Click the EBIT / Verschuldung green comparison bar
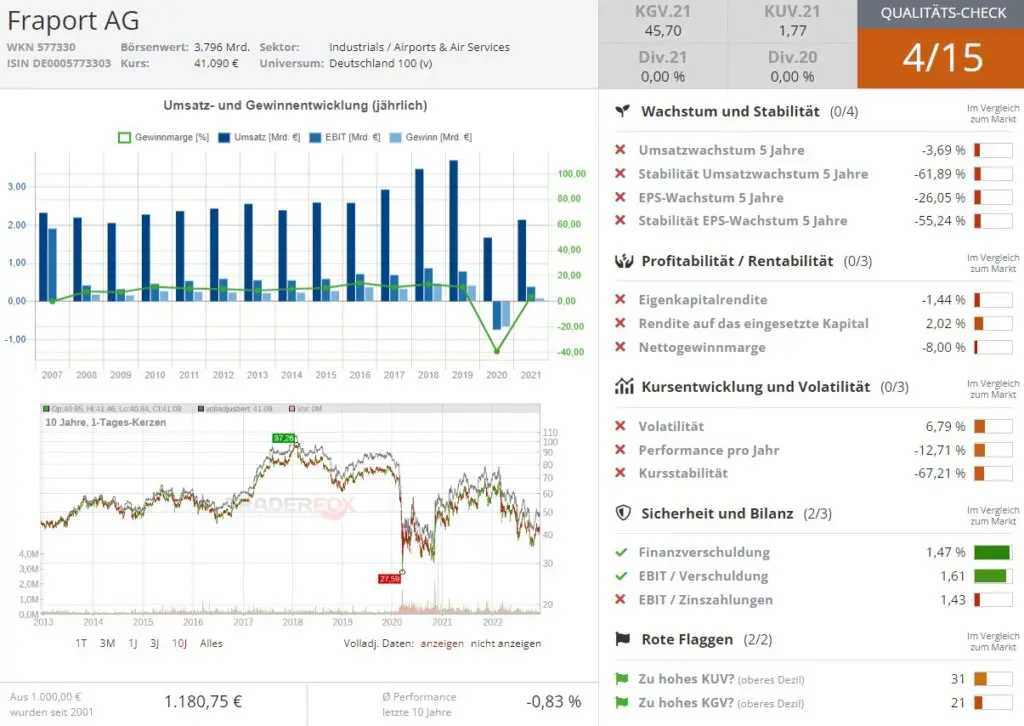Screen dimensions: 1024x726 (993, 576)
